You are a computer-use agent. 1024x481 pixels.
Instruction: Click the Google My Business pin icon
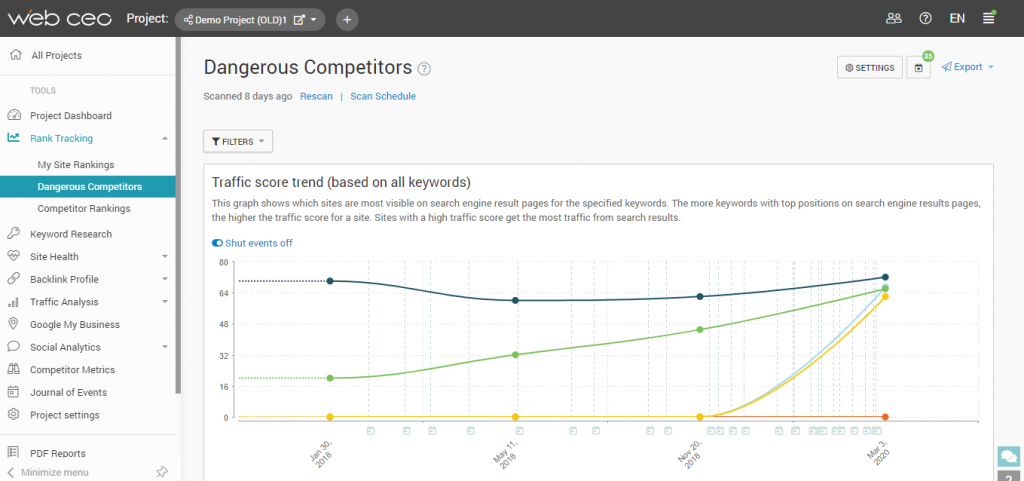point(14,324)
